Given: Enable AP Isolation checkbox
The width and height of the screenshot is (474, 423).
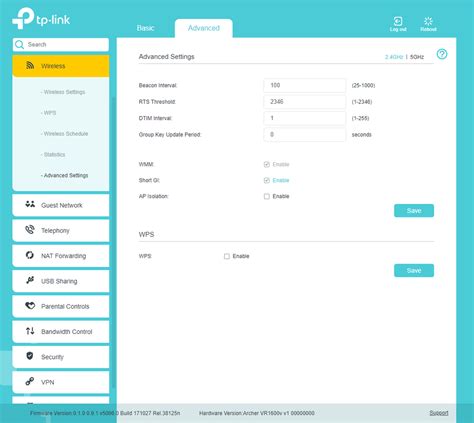Looking at the screenshot, I should coord(267,196).
